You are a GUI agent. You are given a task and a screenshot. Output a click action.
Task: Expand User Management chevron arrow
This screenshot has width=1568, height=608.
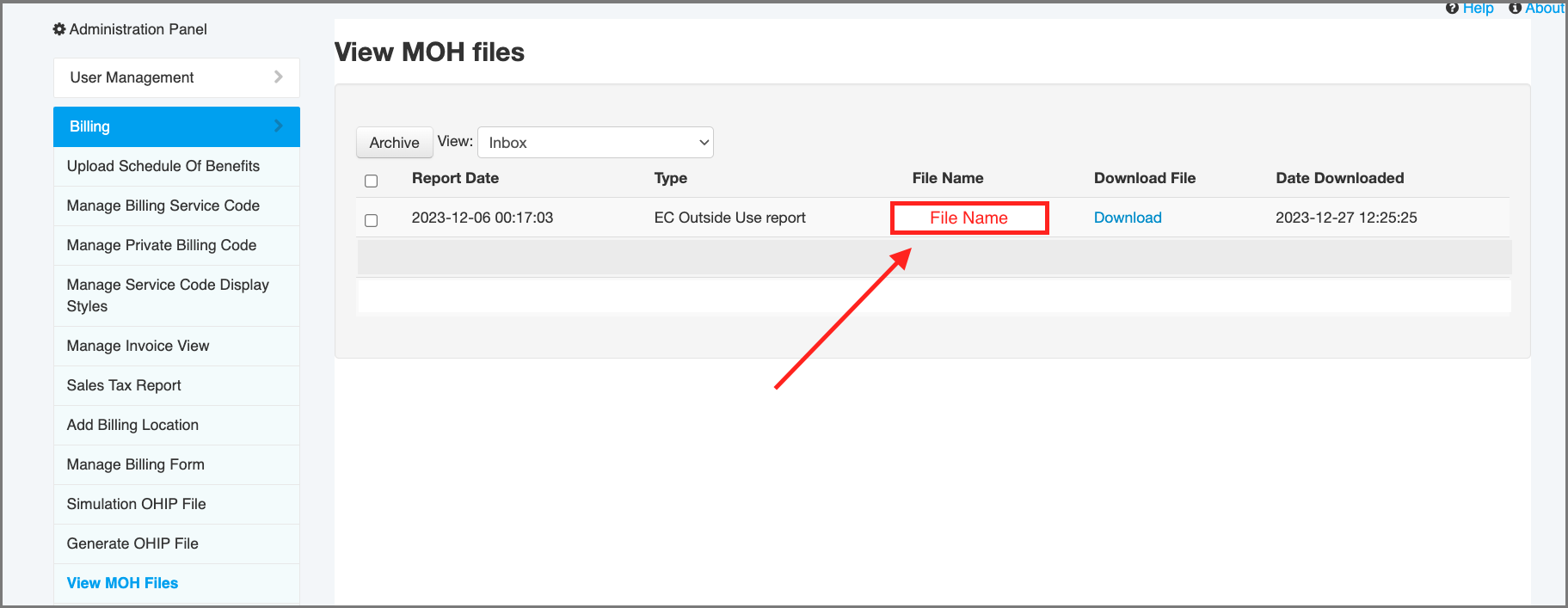tap(278, 77)
